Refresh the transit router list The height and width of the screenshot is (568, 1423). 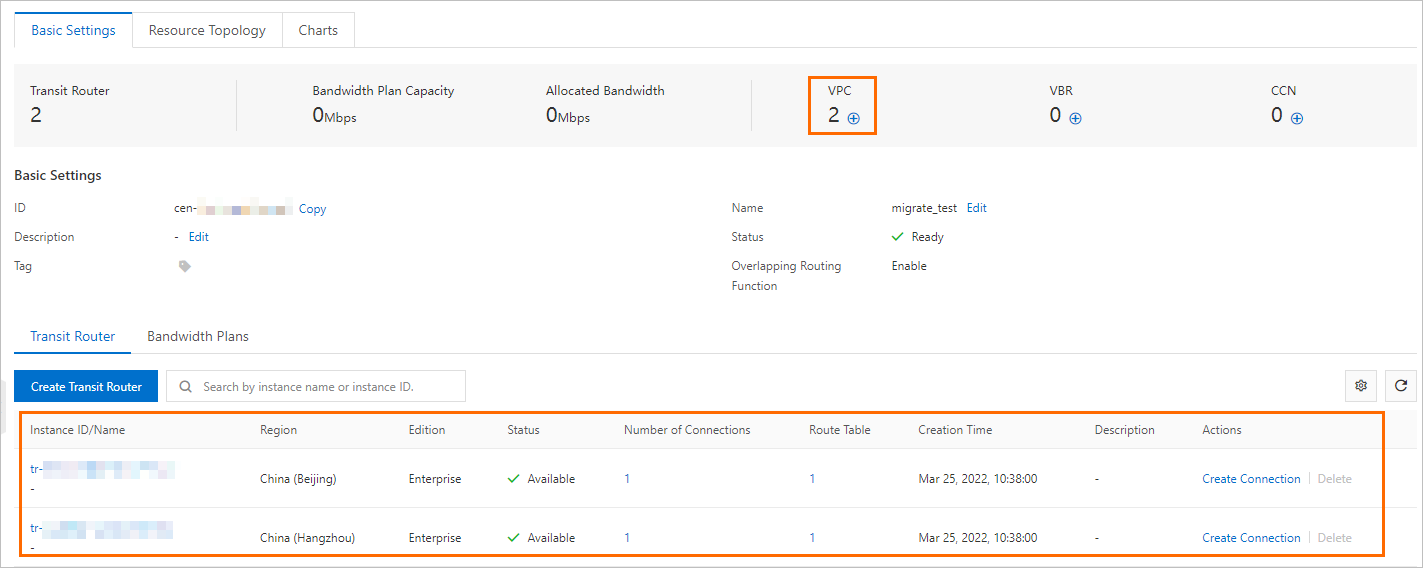[1401, 386]
